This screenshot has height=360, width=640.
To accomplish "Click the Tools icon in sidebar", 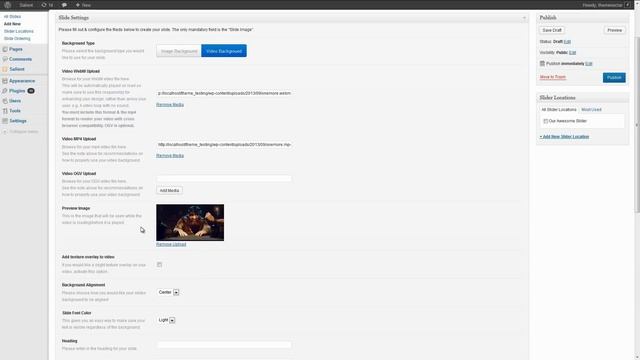I will coord(5,111).
